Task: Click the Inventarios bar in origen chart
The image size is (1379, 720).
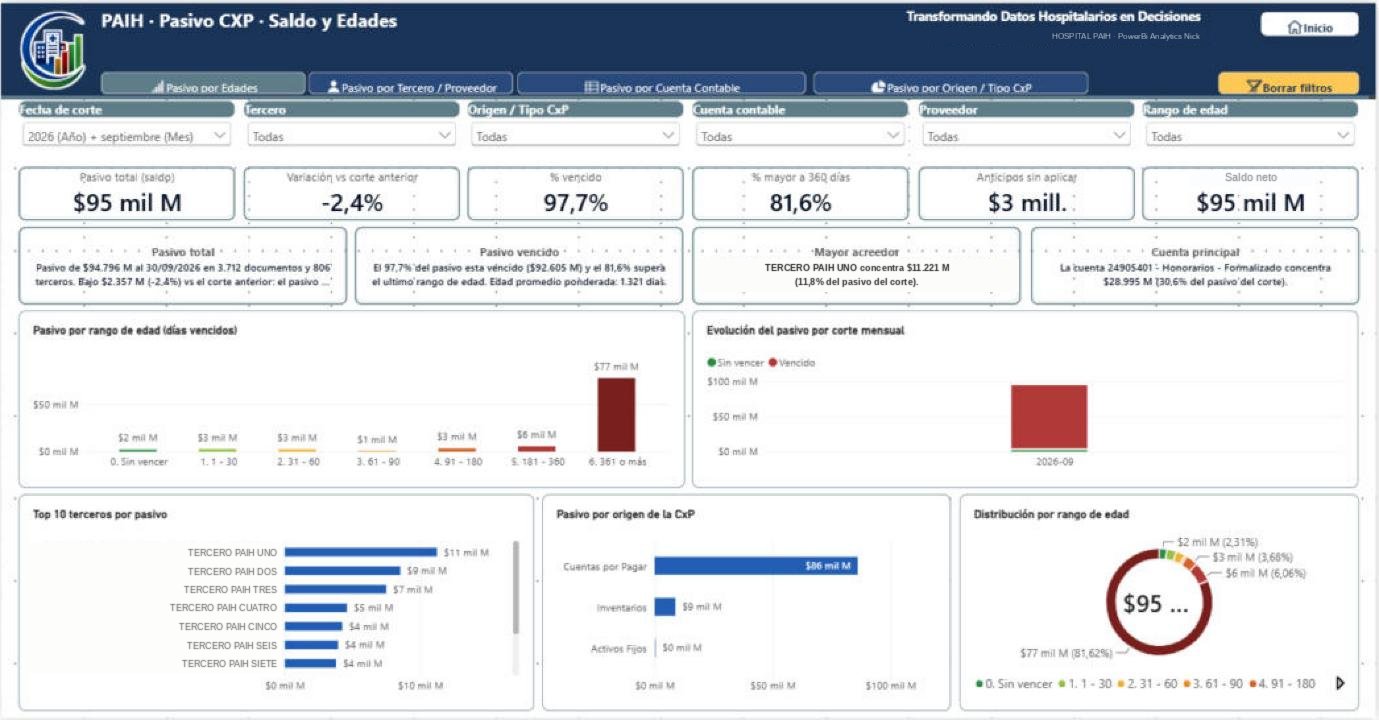Action: (x=665, y=607)
